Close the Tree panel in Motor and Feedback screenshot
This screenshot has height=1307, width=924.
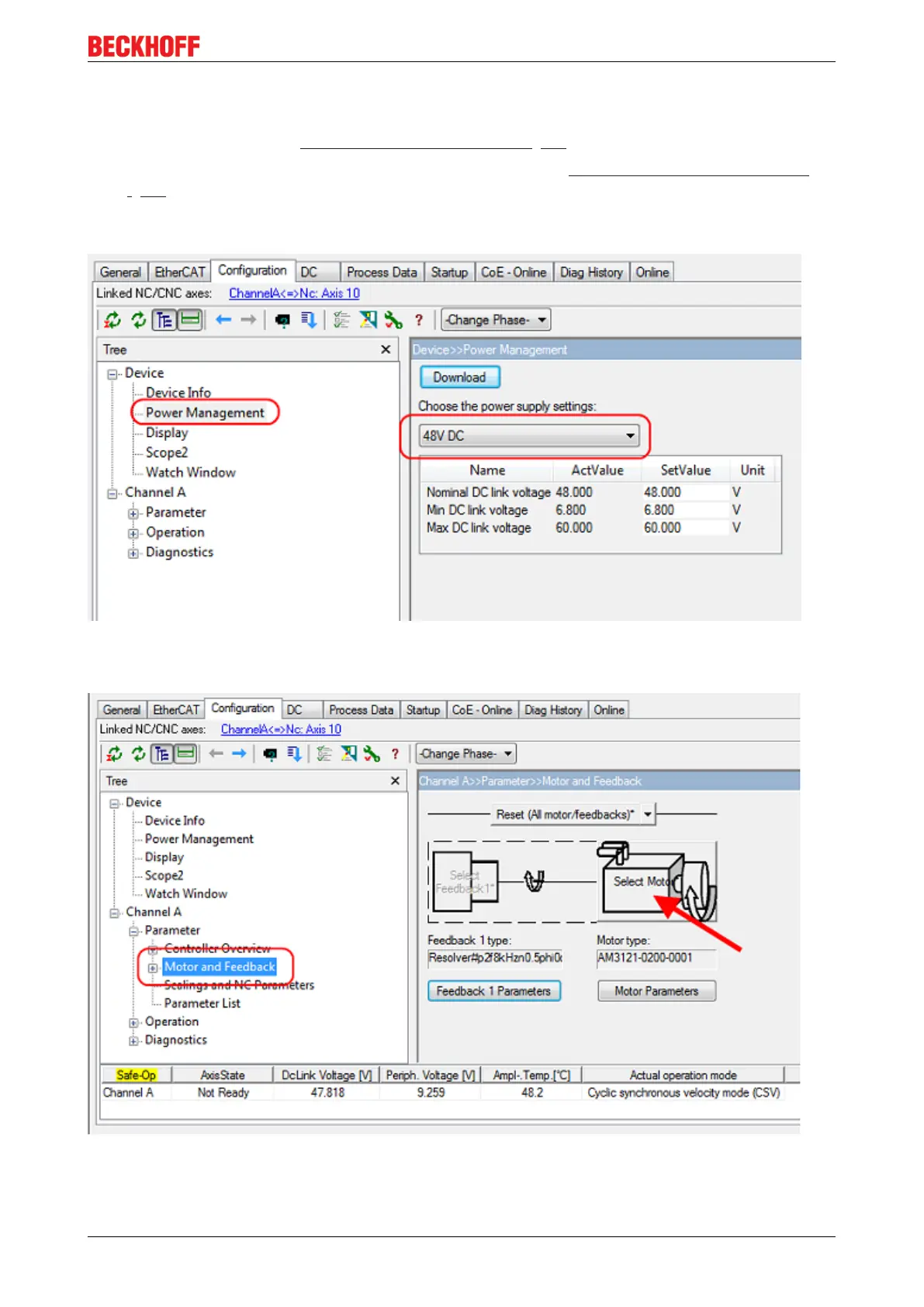point(395,781)
